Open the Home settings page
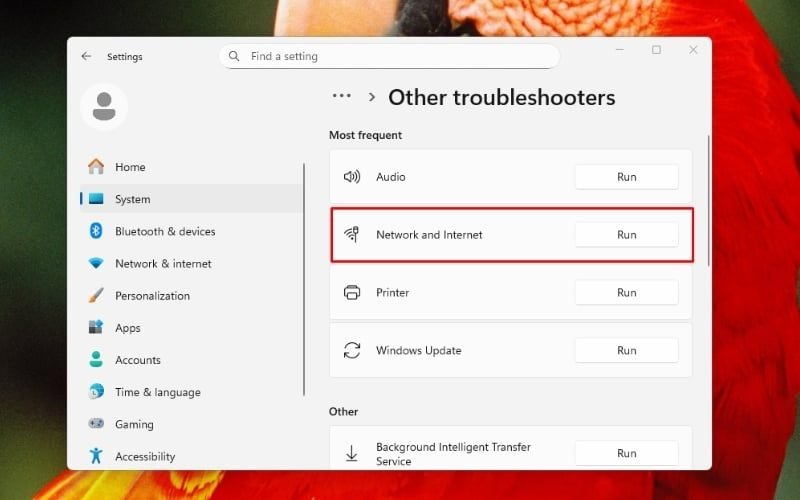Screen dimensions: 800x500 point(192,167)
